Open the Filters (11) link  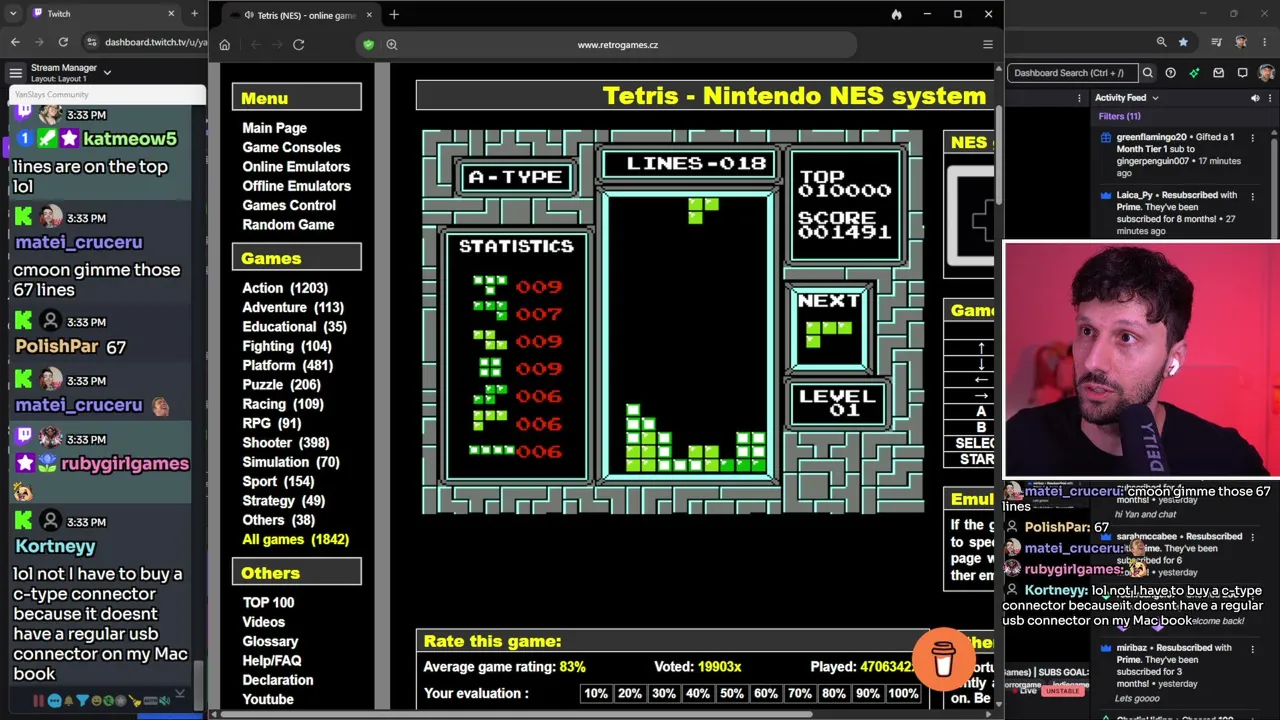1119,116
